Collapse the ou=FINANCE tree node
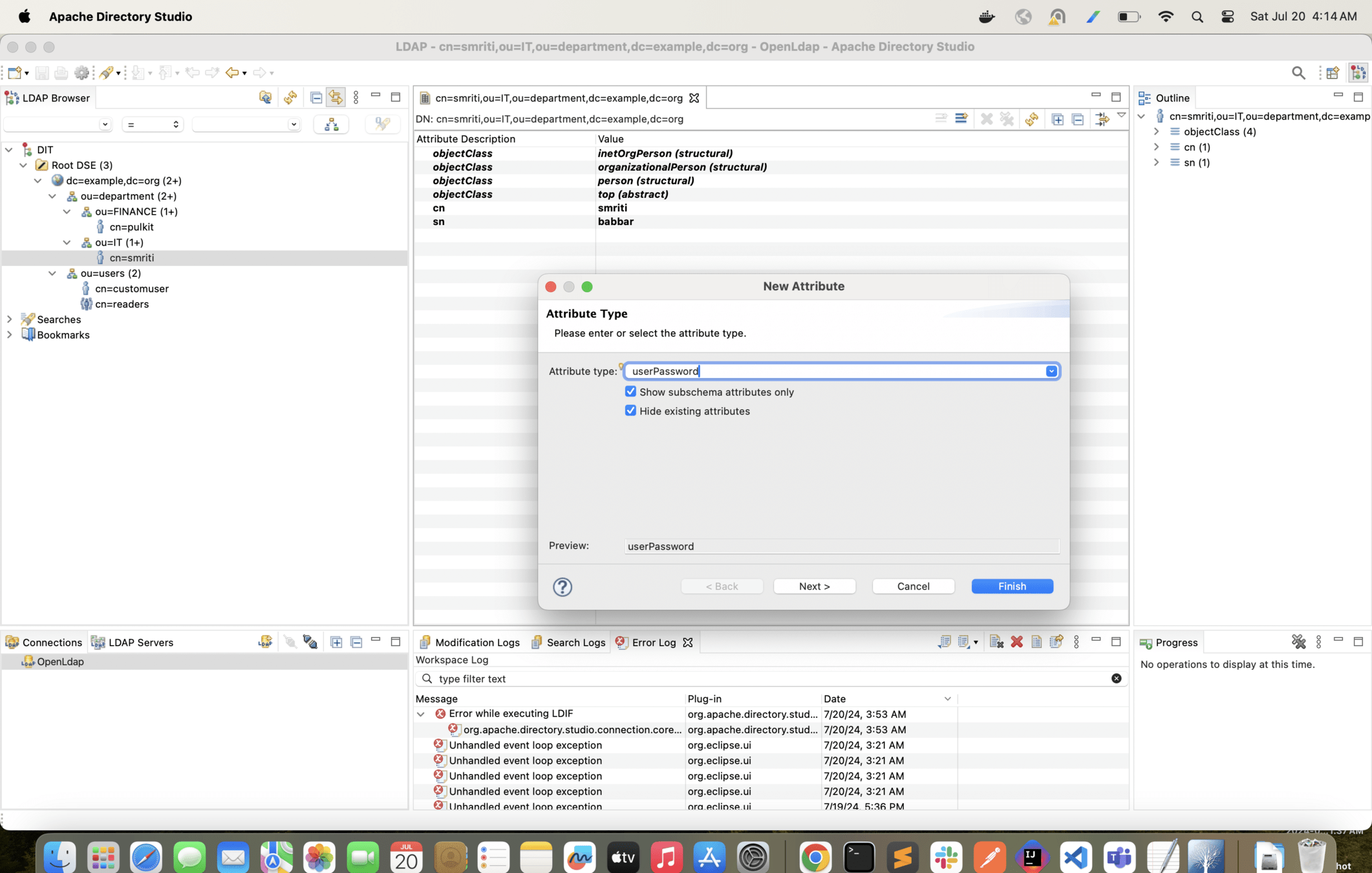The height and width of the screenshot is (873, 1372). (x=67, y=211)
